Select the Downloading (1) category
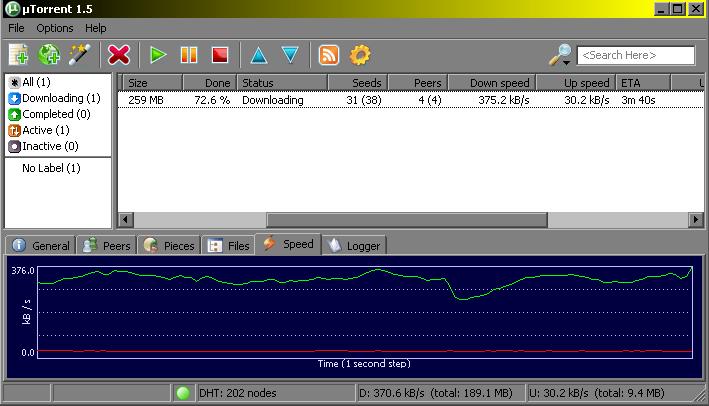The image size is (709, 406). coord(54,98)
